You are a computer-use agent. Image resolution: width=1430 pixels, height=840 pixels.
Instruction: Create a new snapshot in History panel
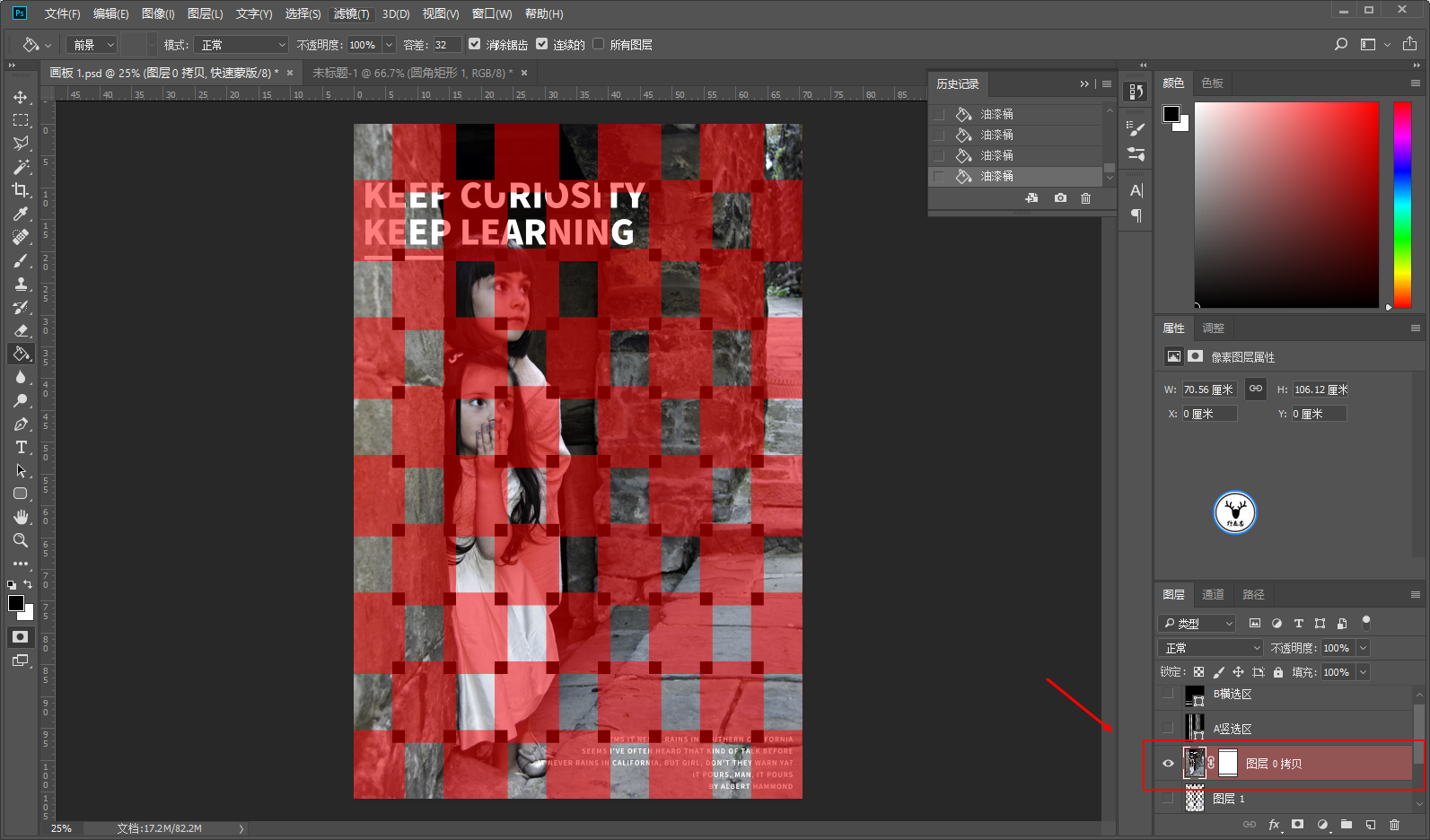pyautogui.click(x=1060, y=198)
